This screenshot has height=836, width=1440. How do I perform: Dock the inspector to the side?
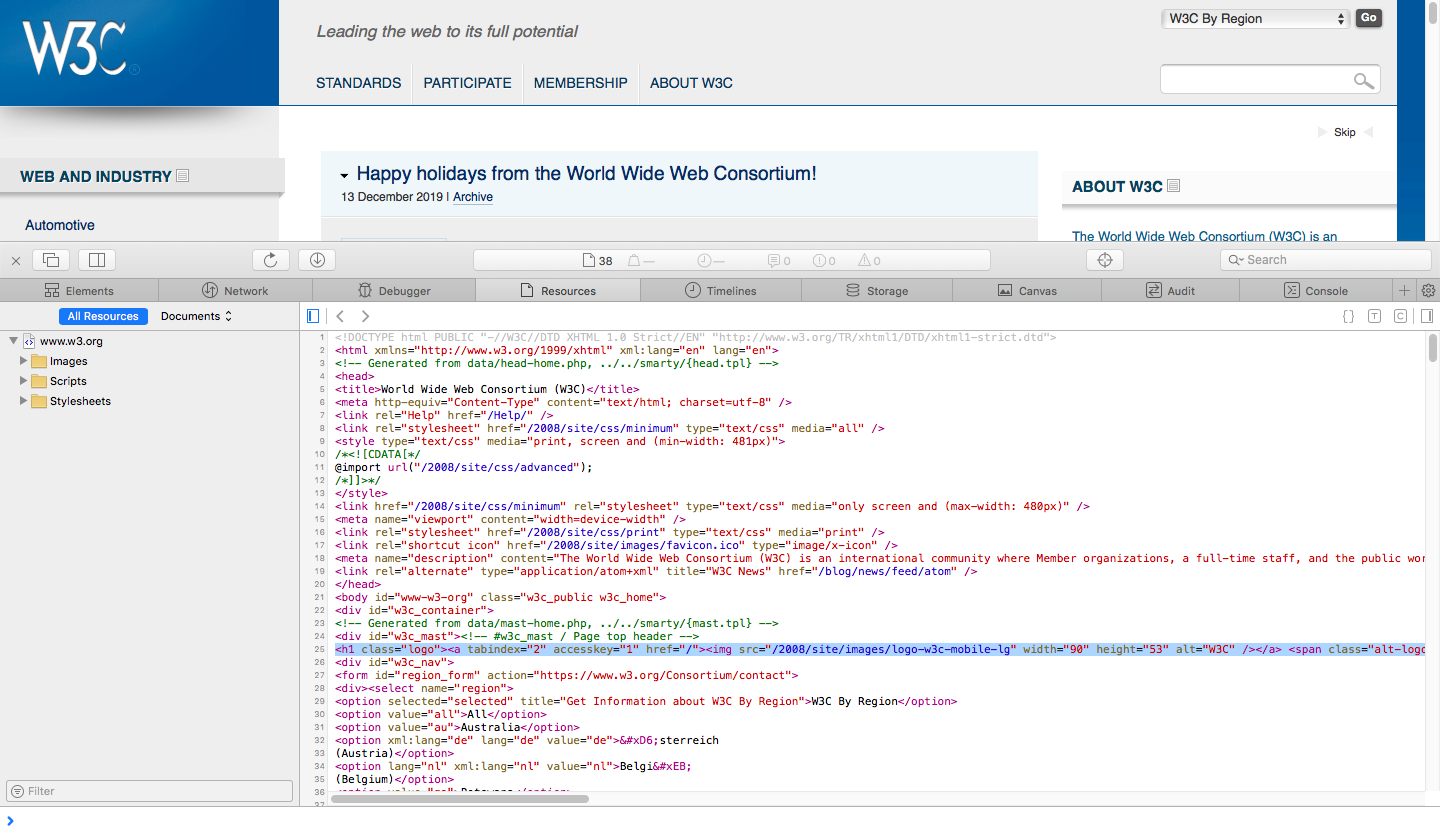point(97,260)
